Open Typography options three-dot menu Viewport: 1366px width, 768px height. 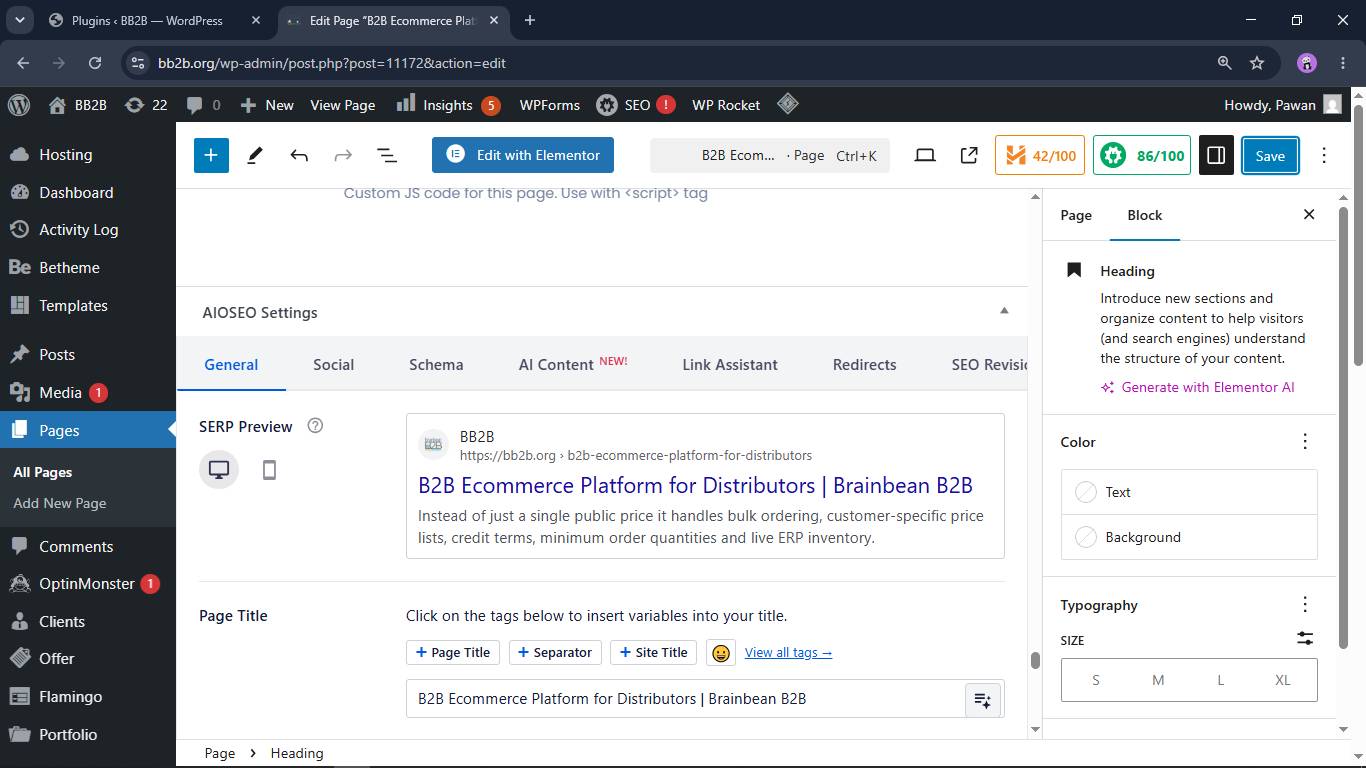coord(1305,604)
